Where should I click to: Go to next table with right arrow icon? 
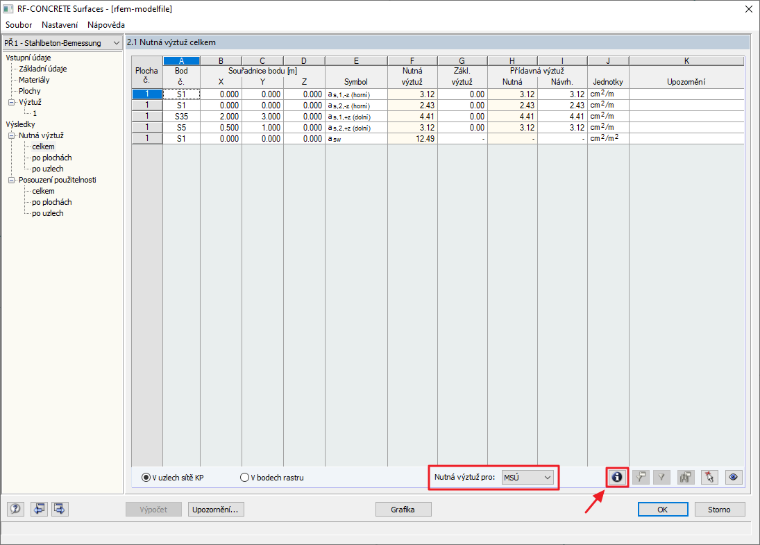click(60, 509)
